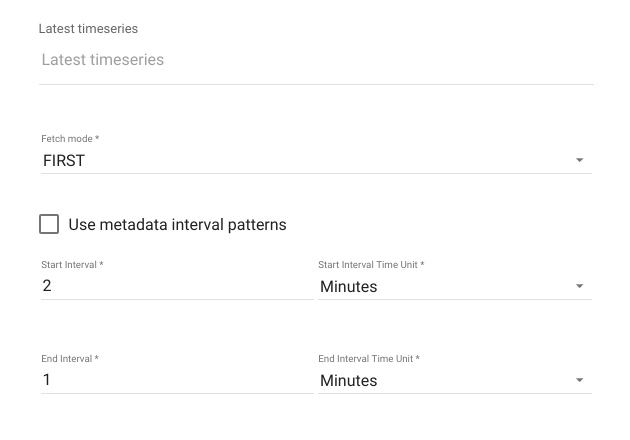Click the 'End Interval Time Unit *' label
This screenshot has height=440, width=630.
369,359
